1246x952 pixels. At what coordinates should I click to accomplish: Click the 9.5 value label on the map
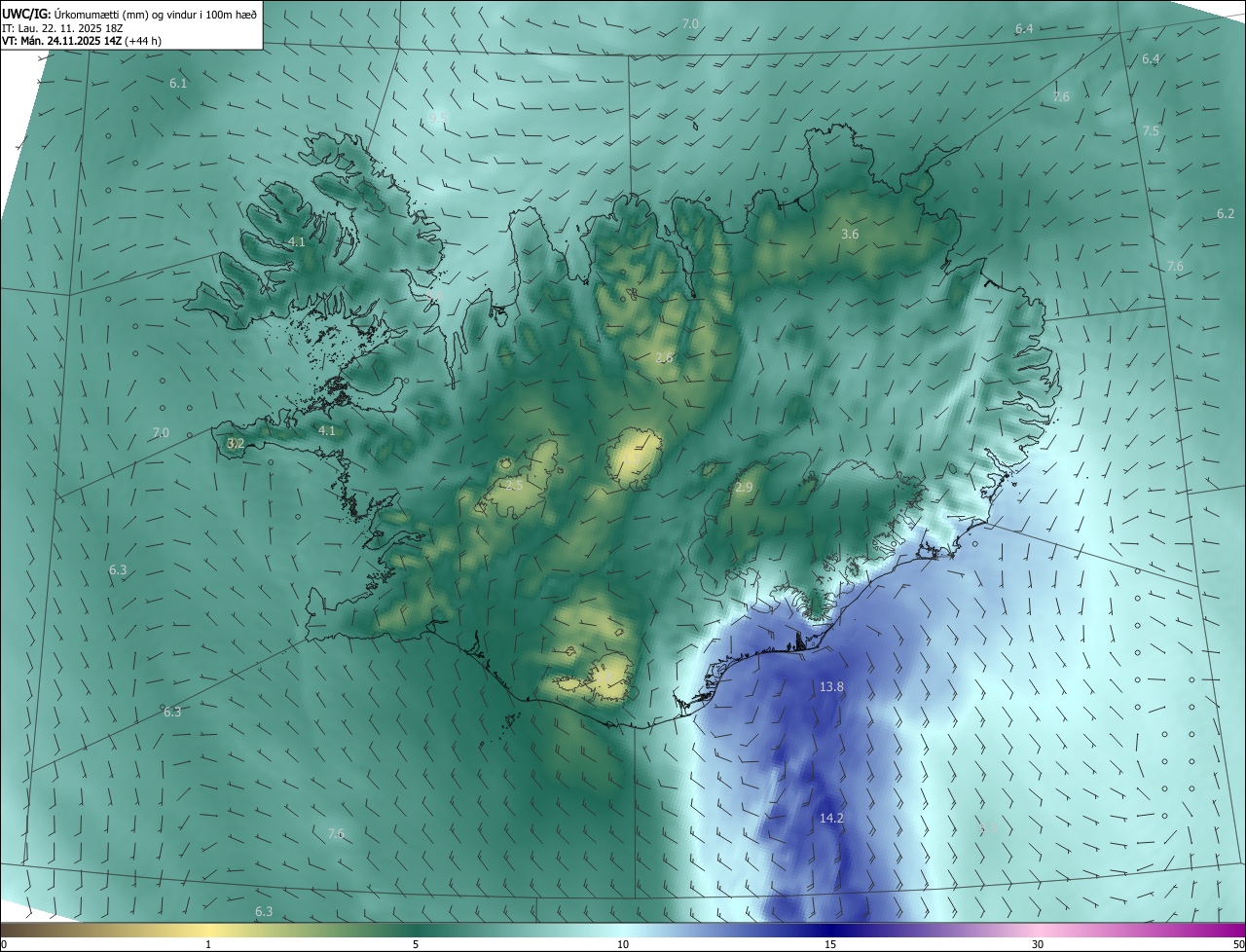pos(438,118)
